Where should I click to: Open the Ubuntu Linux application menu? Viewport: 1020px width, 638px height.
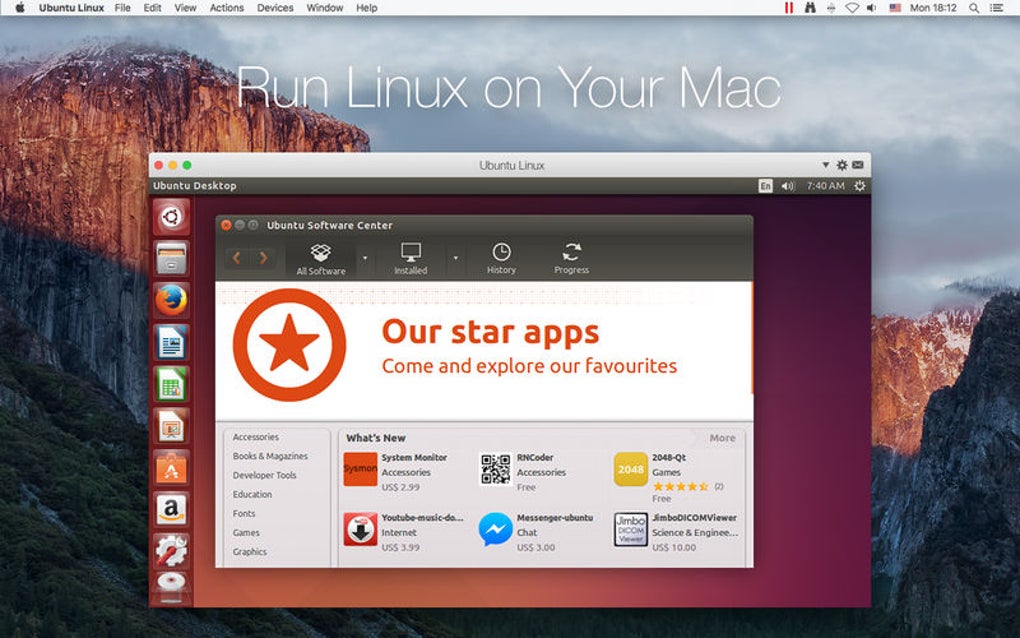click(x=72, y=8)
